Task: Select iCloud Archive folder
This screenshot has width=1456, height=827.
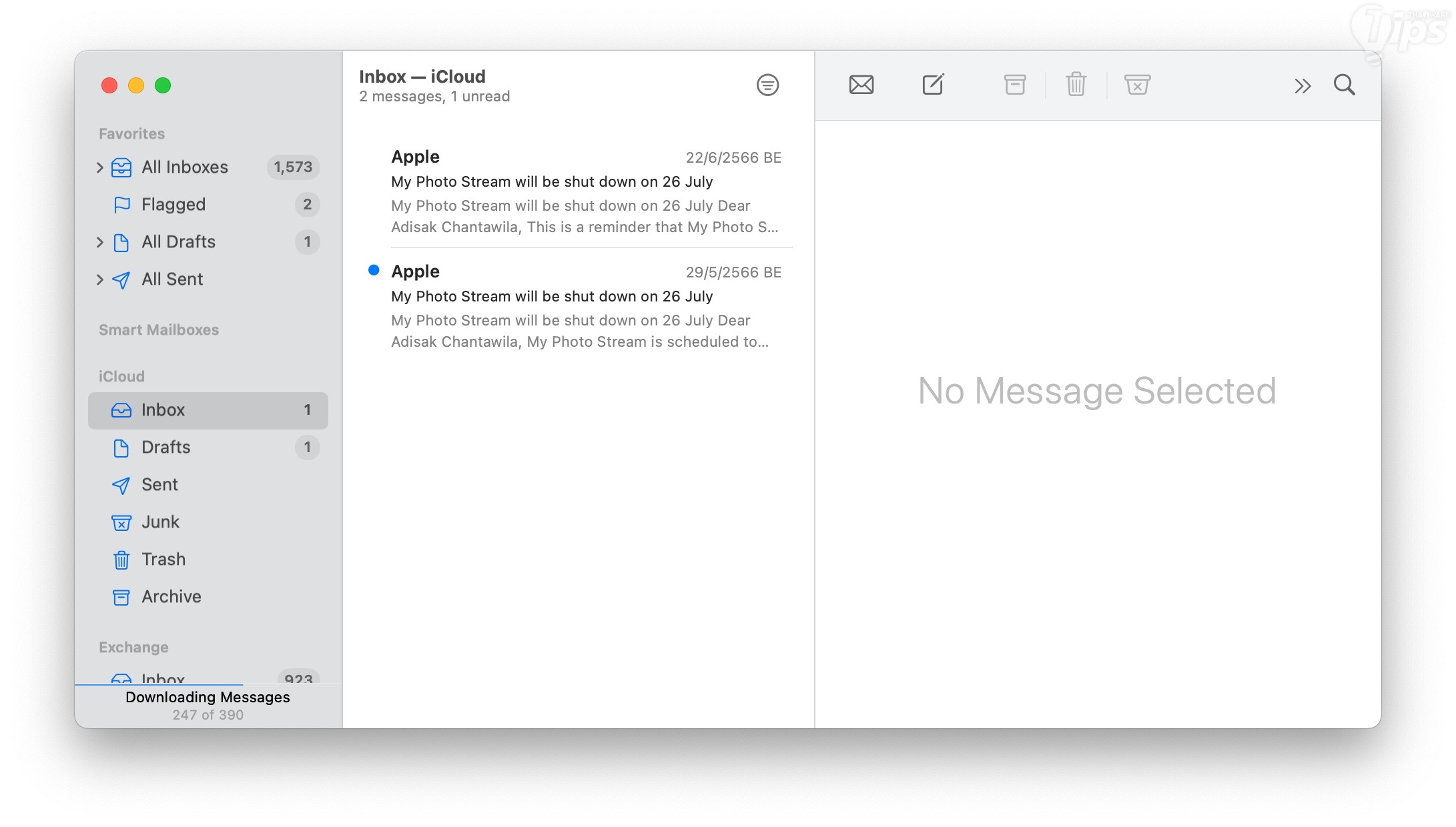Action: 171,597
